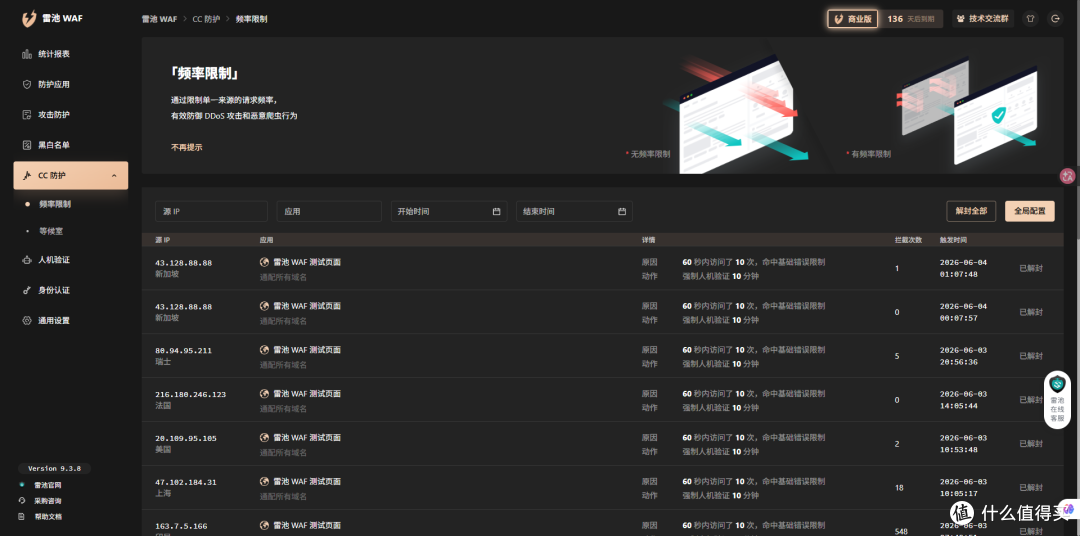The height and width of the screenshot is (536, 1080).
Task: Open 技术交流群 button
Action: (983, 19)
